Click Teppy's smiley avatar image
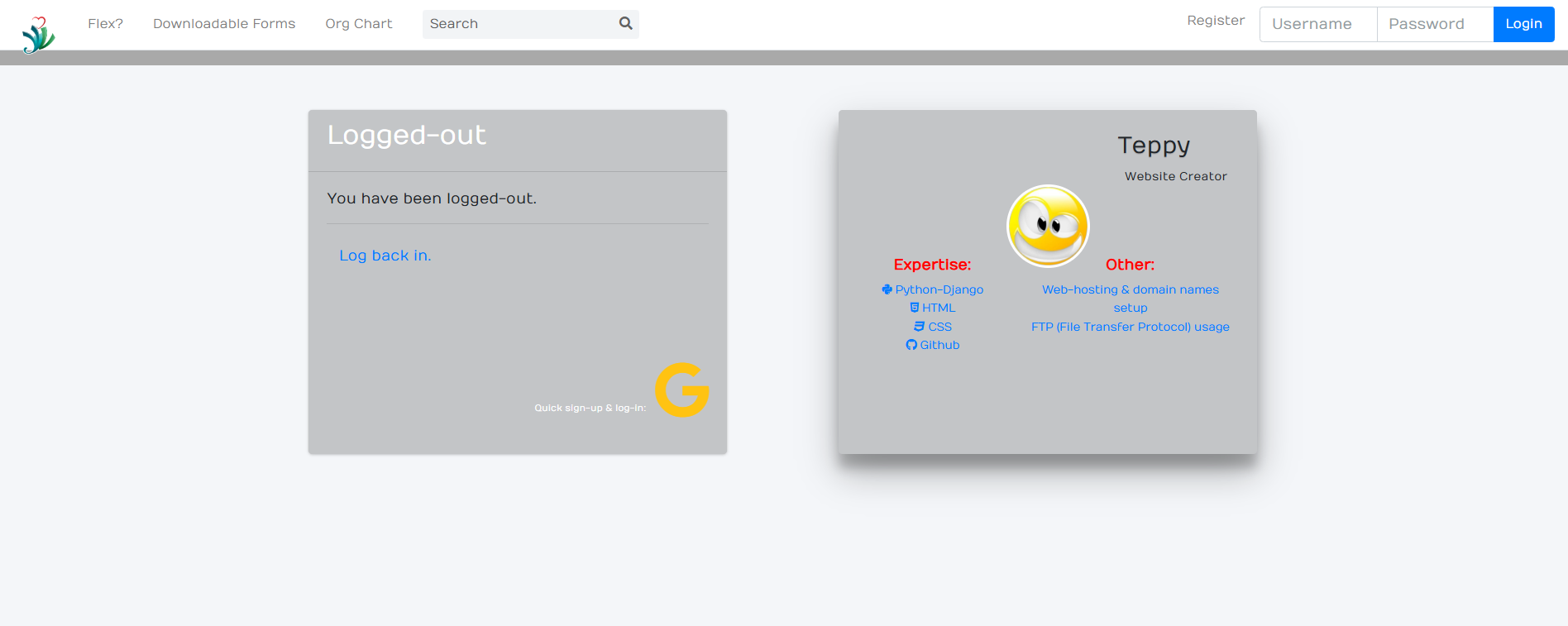The height and width of the screenshot is (626, 1568). pos(1048,226)
